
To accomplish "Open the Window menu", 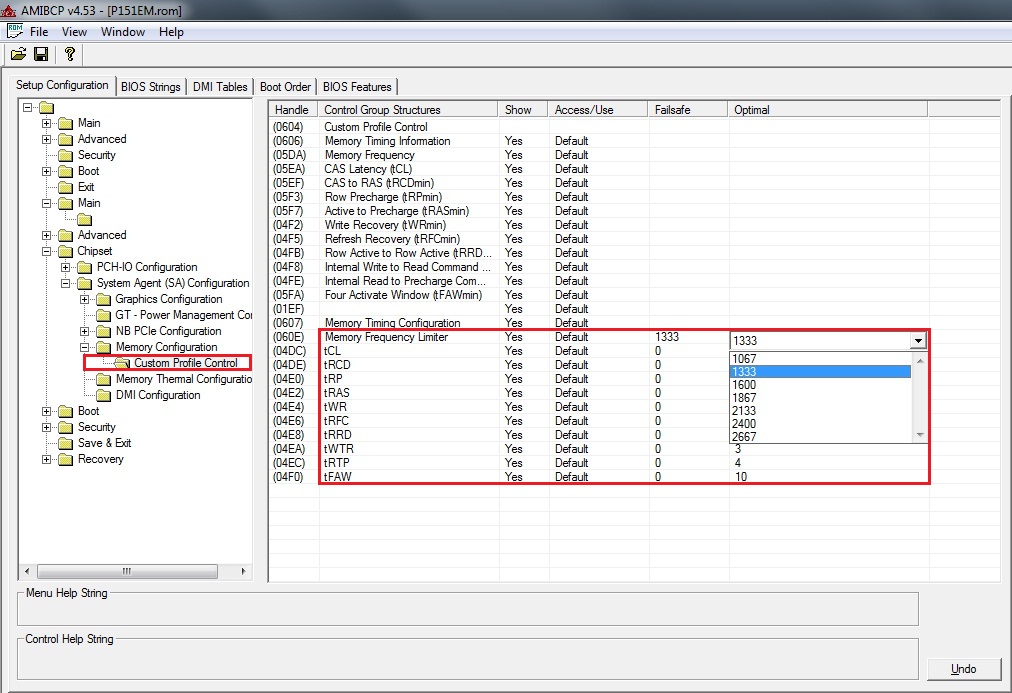I will 123,32.
